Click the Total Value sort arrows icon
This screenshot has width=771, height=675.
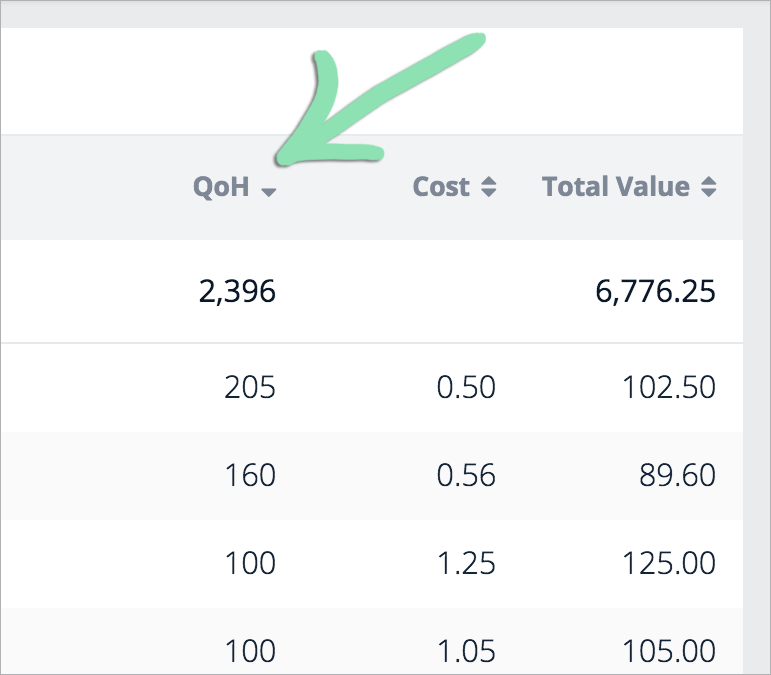tap(708, 187)
